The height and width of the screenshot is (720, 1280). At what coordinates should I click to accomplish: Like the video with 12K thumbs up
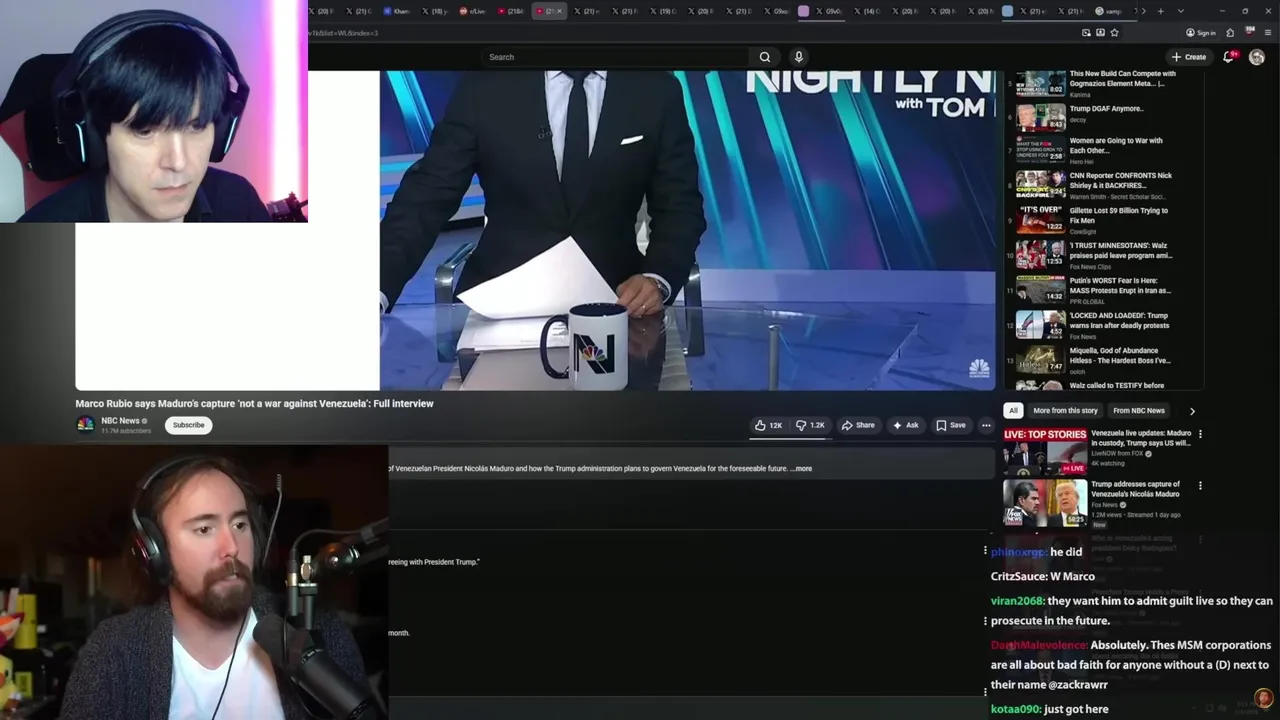[x=768, y=425]
